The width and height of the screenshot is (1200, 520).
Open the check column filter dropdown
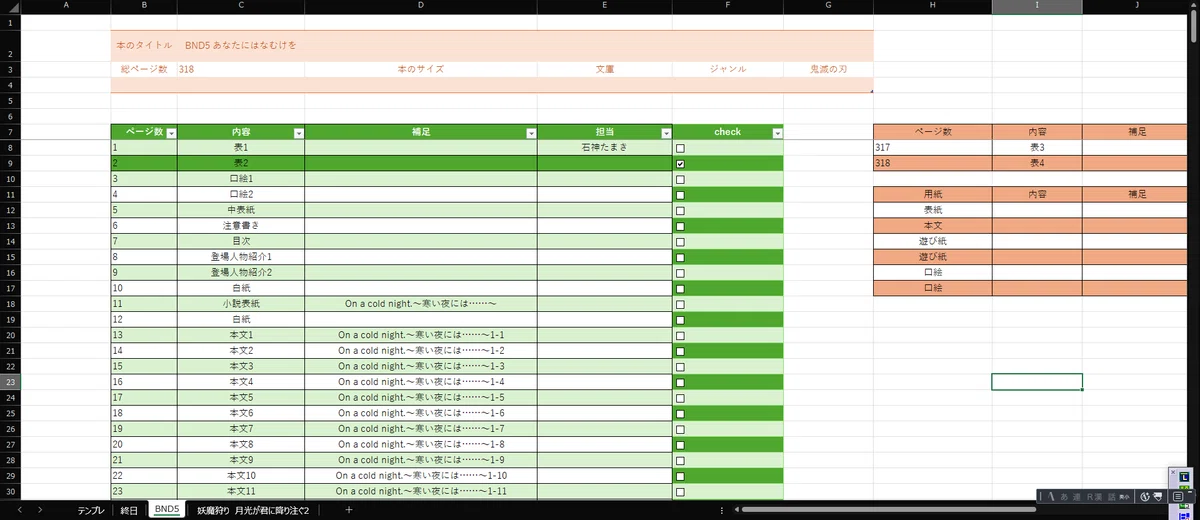click(777, 132)
